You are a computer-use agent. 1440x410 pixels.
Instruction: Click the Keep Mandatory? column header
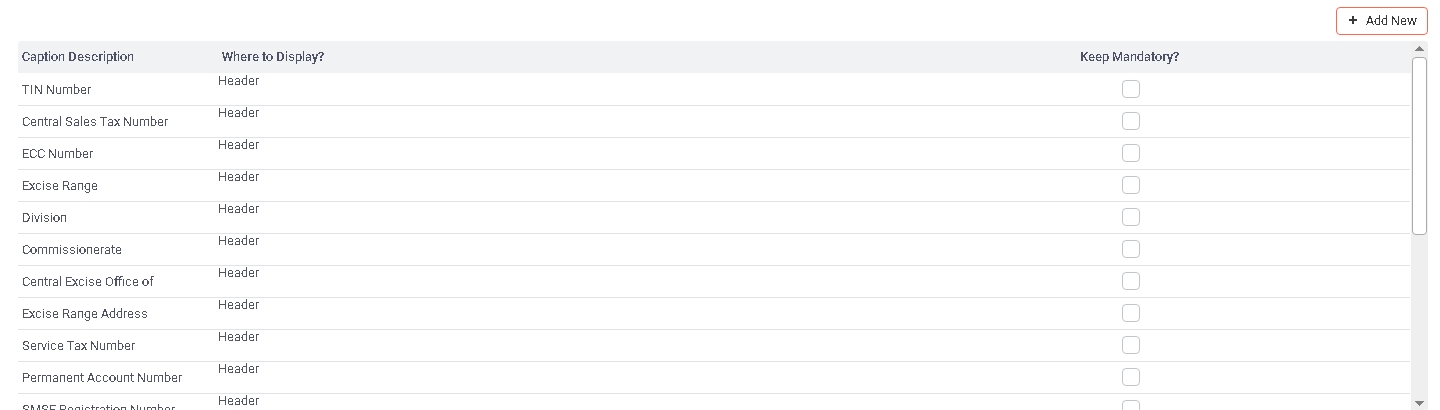pyautogui.click(x=1129, y=57)
